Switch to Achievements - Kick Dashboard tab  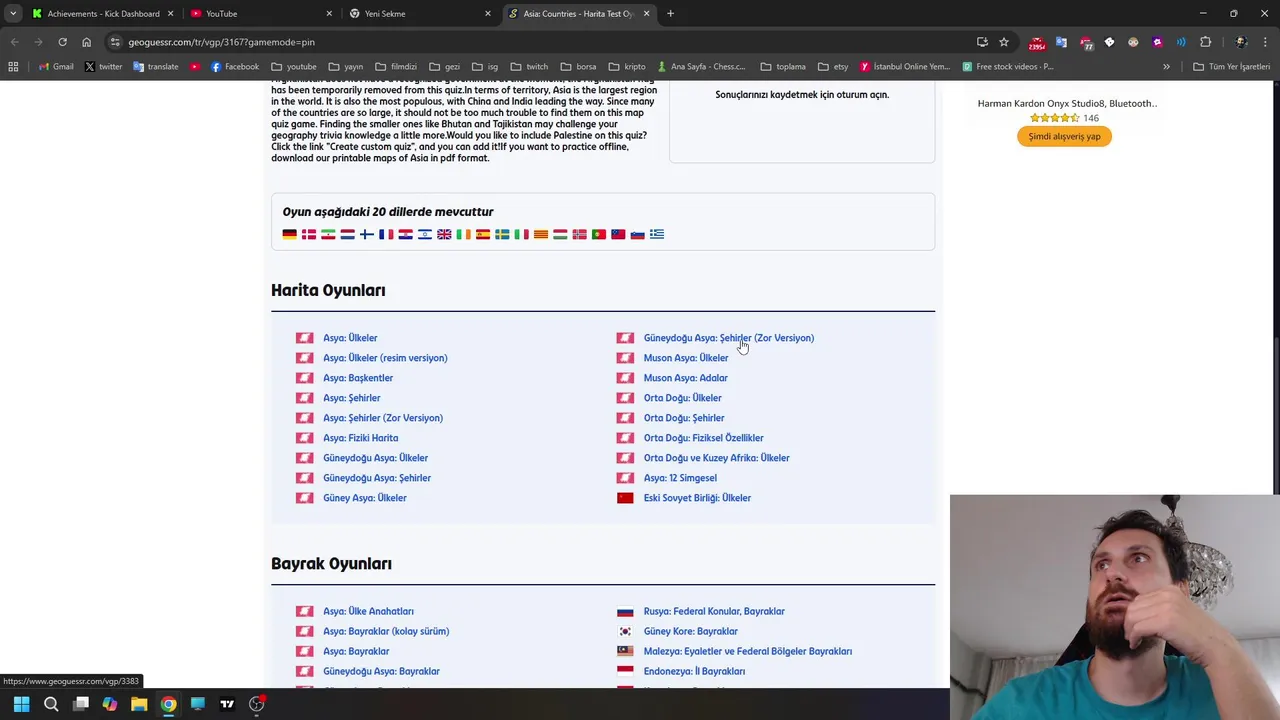click(x=104, y=14)
